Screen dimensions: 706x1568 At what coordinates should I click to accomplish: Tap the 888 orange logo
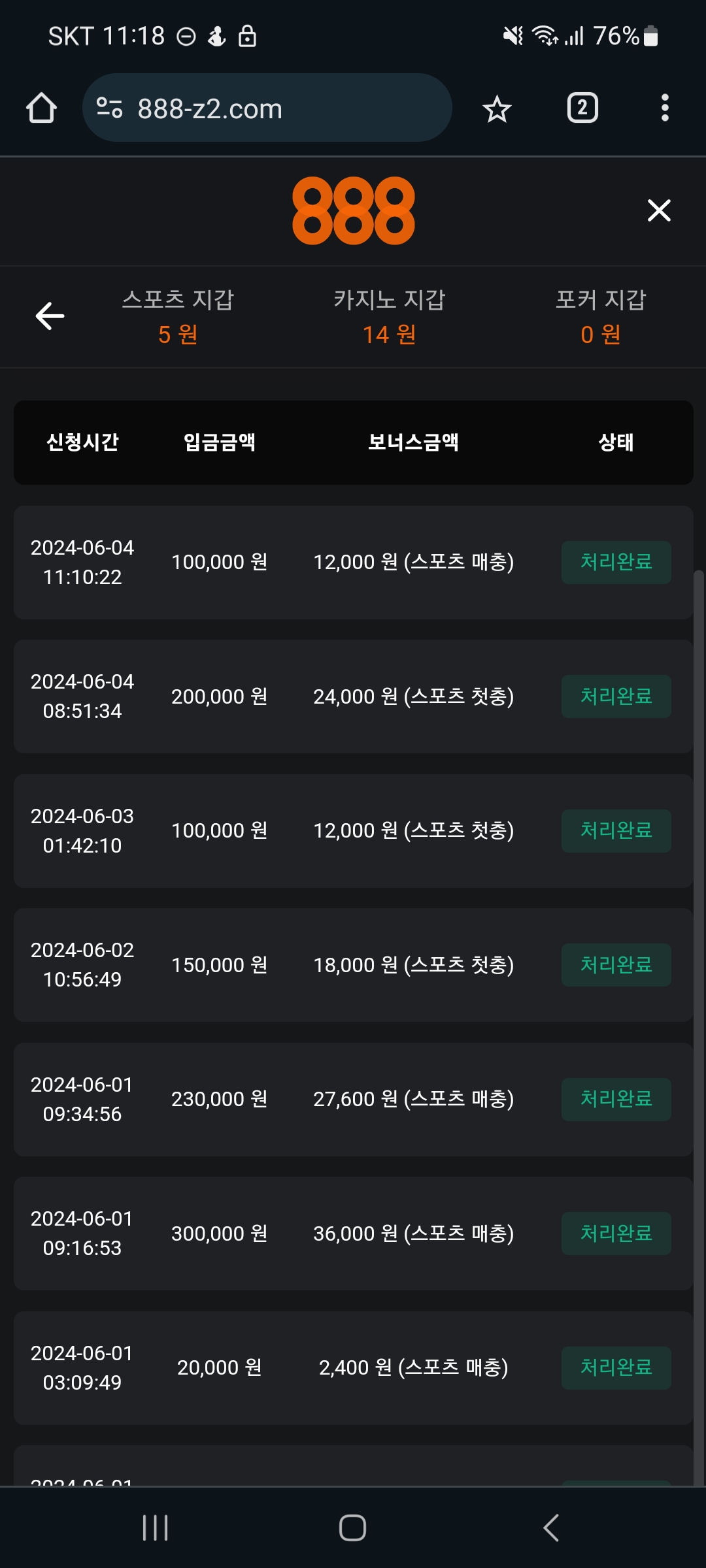click(x=353, y=210)
